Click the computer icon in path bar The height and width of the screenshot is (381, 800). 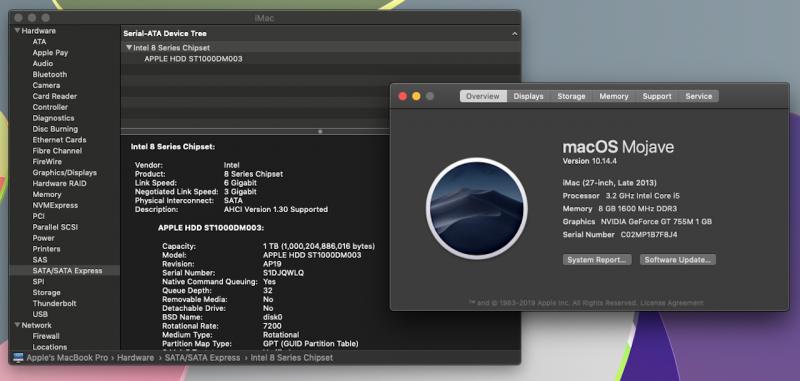point(18,358)
